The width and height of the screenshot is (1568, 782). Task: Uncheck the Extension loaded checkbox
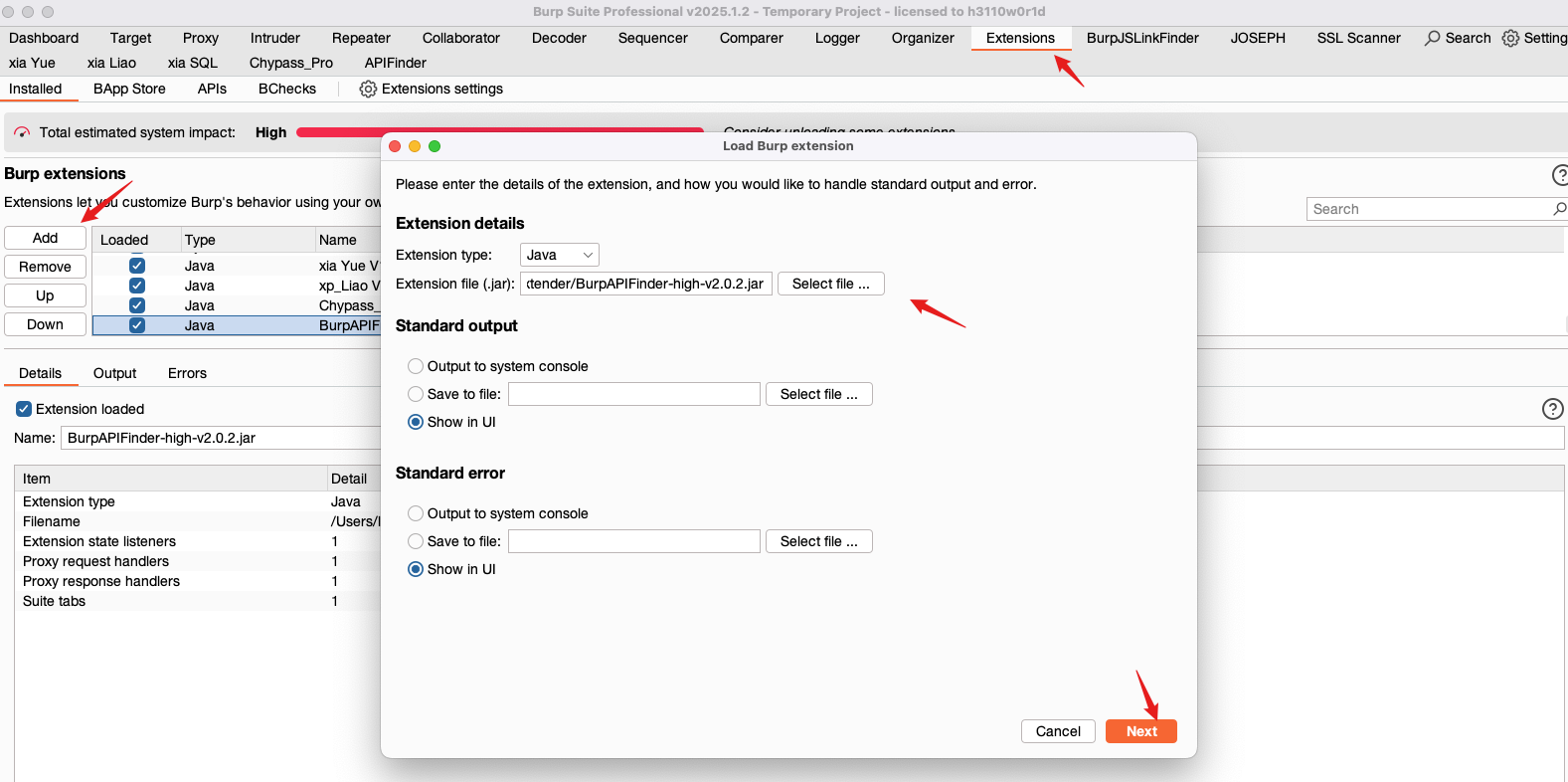[x=24, y=409]
